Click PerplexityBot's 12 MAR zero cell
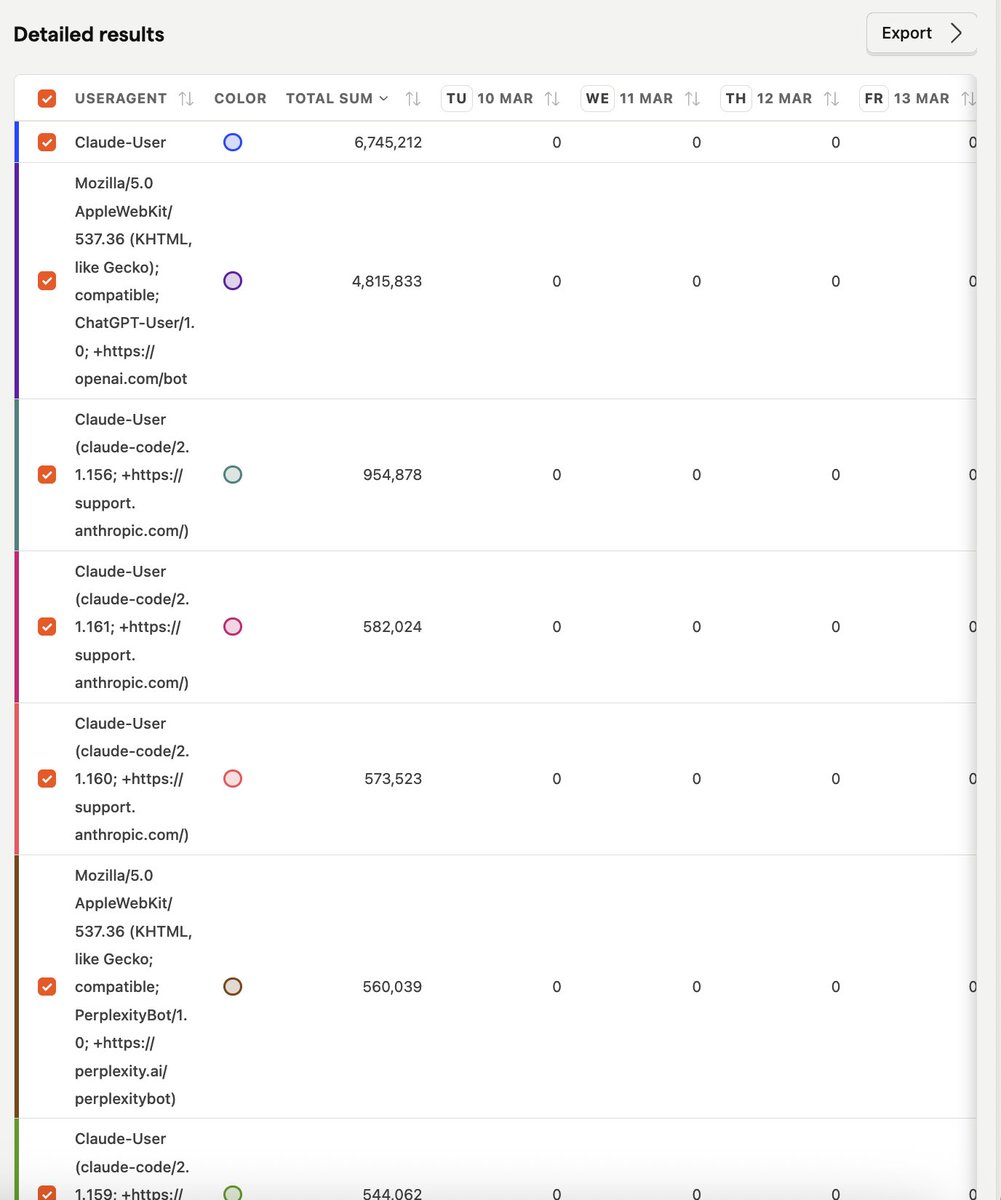The image size is (1001, 1200). 836,986
